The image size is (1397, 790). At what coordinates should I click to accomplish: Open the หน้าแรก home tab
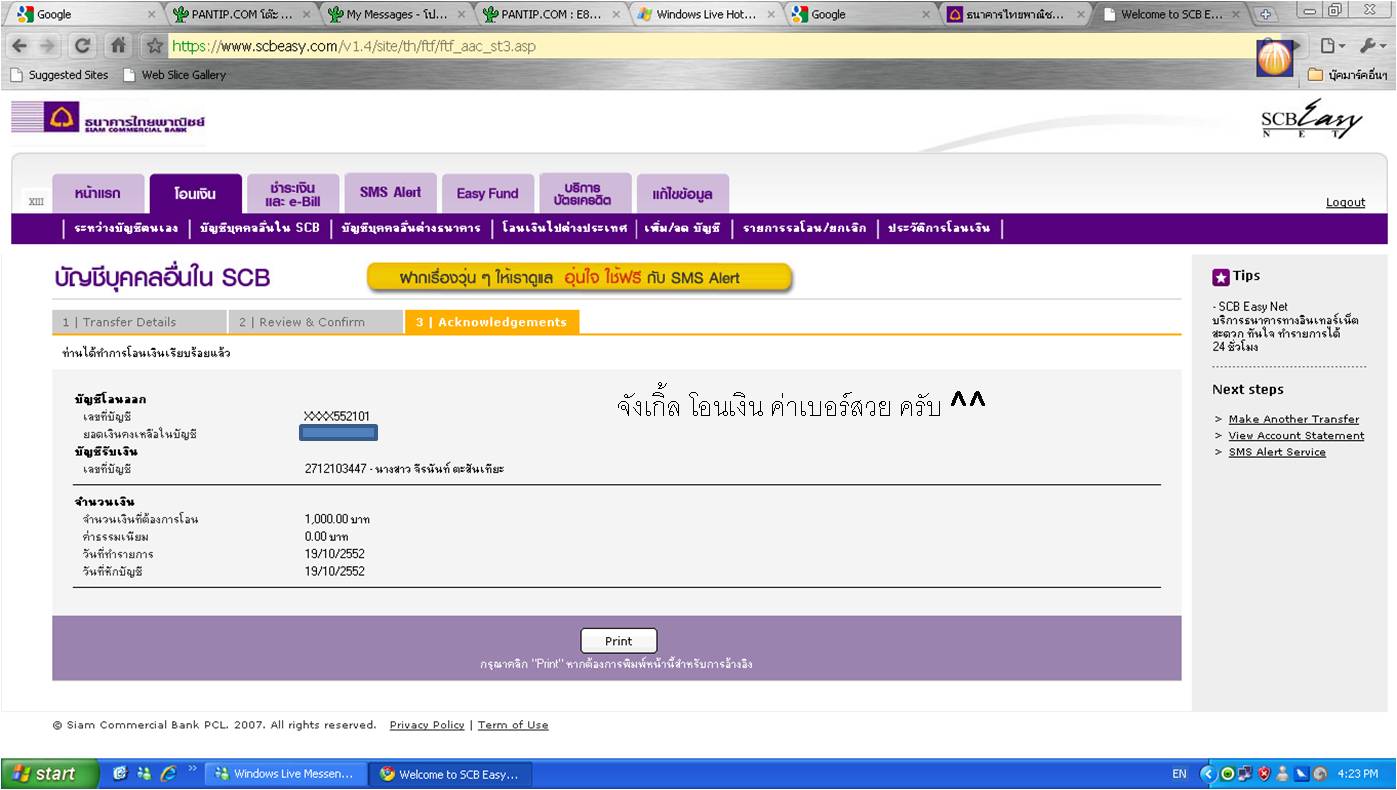click(x=97, y=193)
